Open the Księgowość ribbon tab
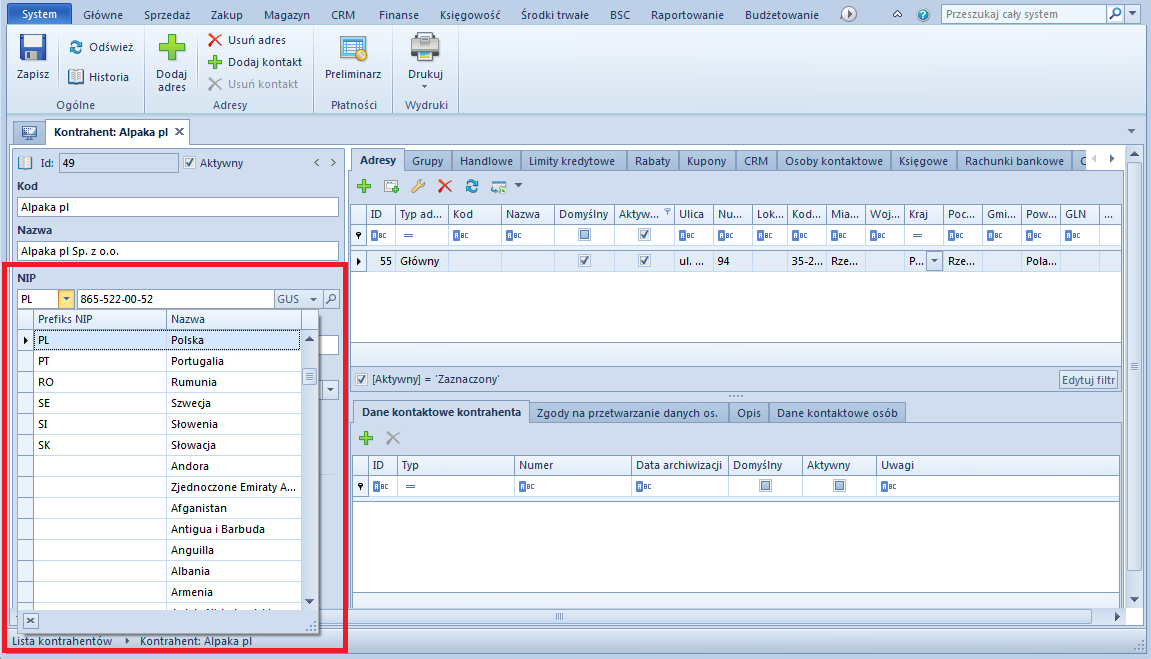 (470, 15)
